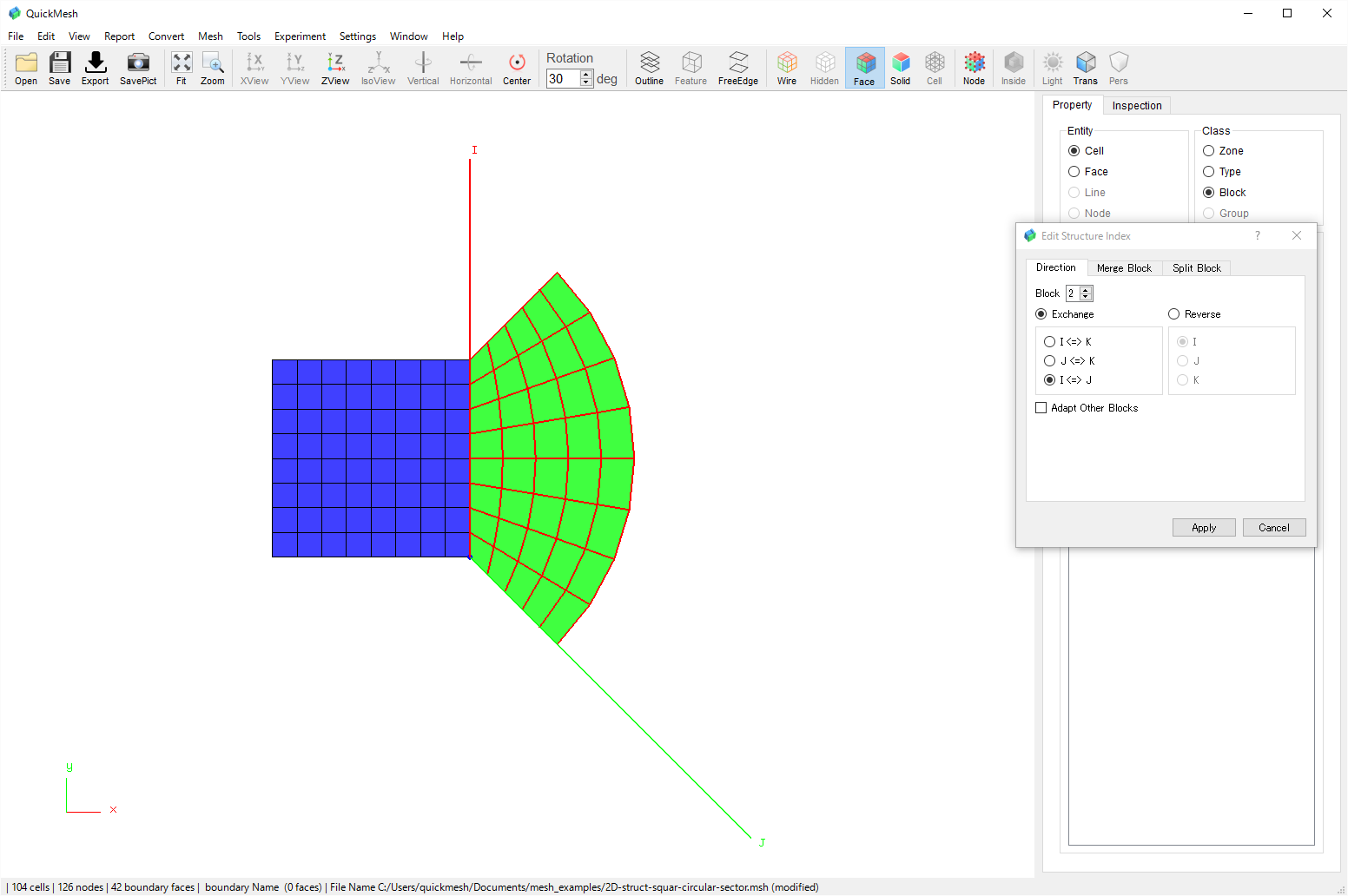Toggle the Inside view icon

coord(1014,68)
